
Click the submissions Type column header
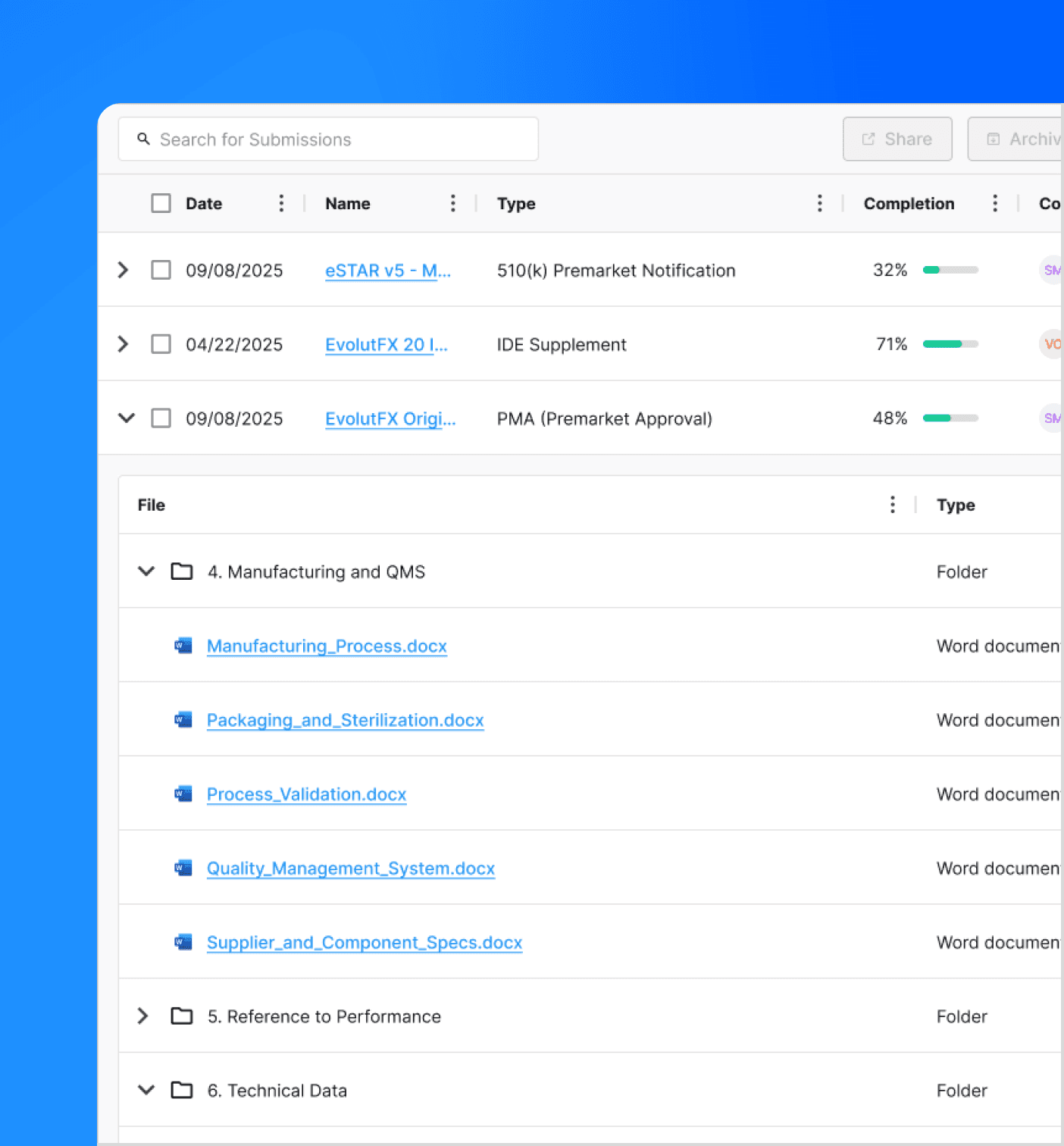coord(516,204)
